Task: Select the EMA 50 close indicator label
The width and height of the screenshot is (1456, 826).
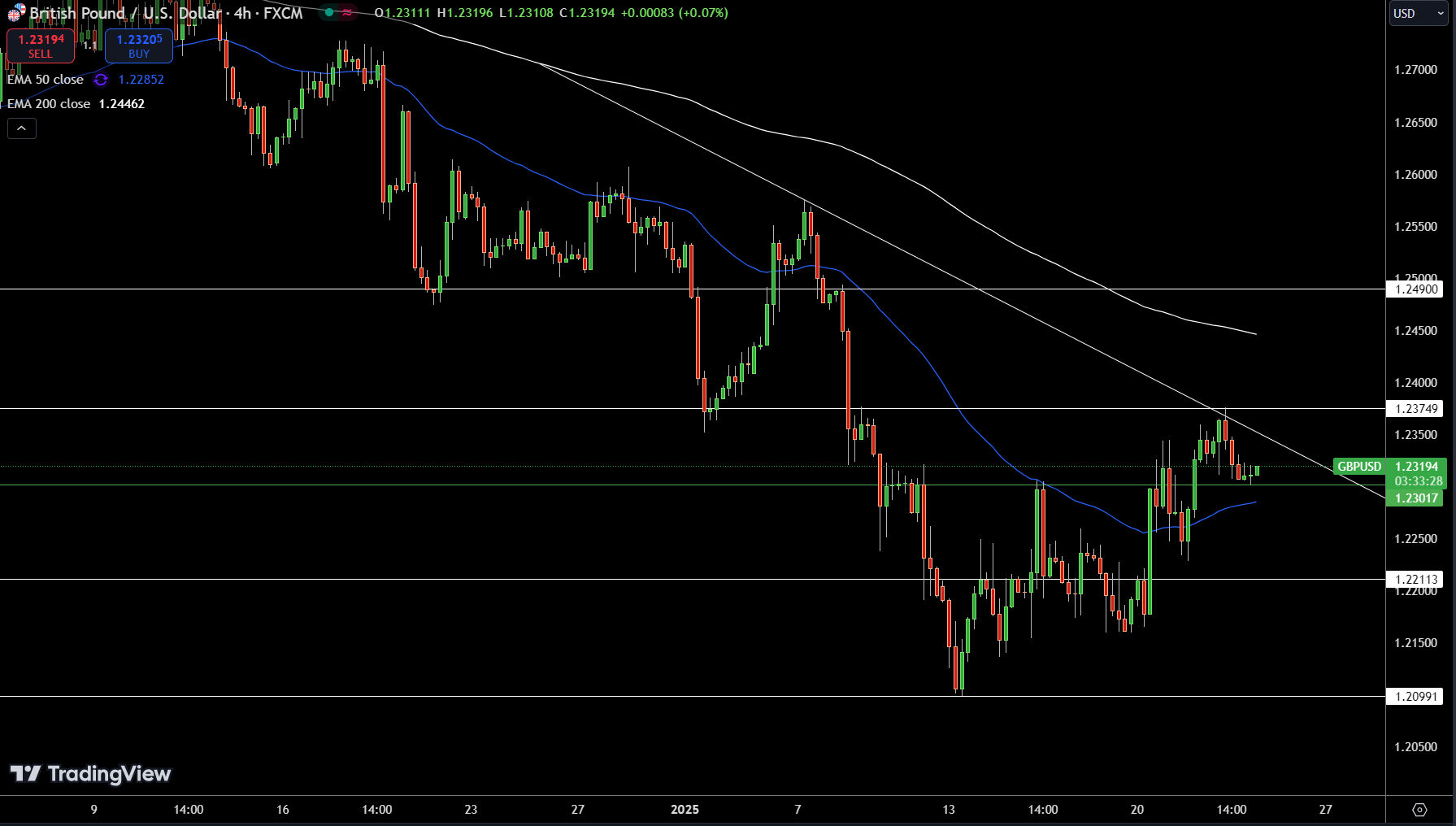Action: [46, 80]
